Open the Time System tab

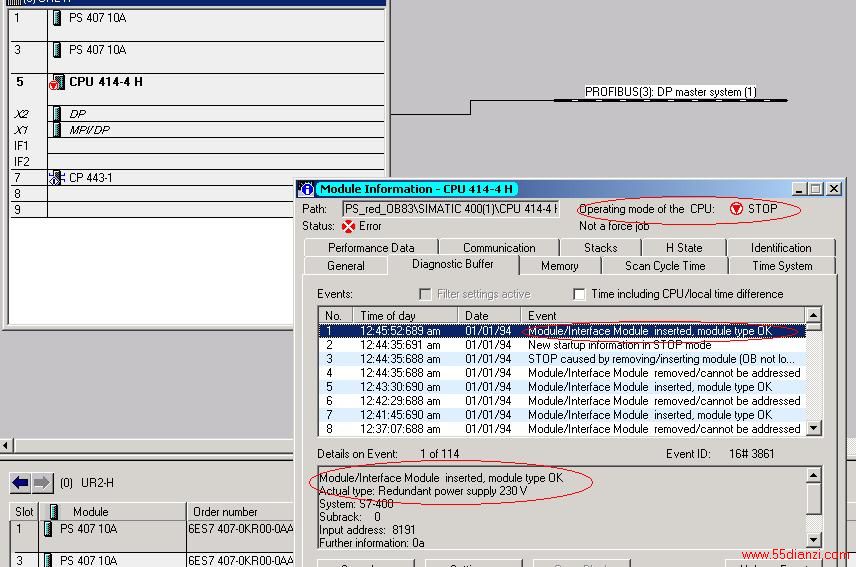(x=782, y=266)
